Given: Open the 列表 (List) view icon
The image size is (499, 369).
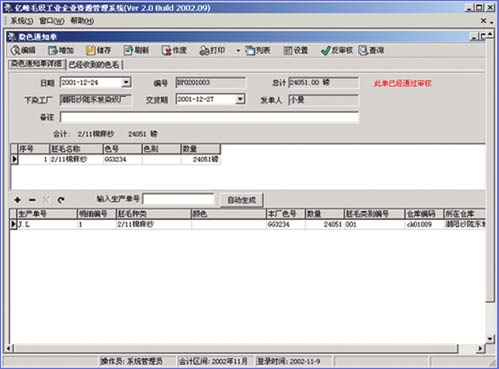Looking at the screenshot, I should click(250, 50).
